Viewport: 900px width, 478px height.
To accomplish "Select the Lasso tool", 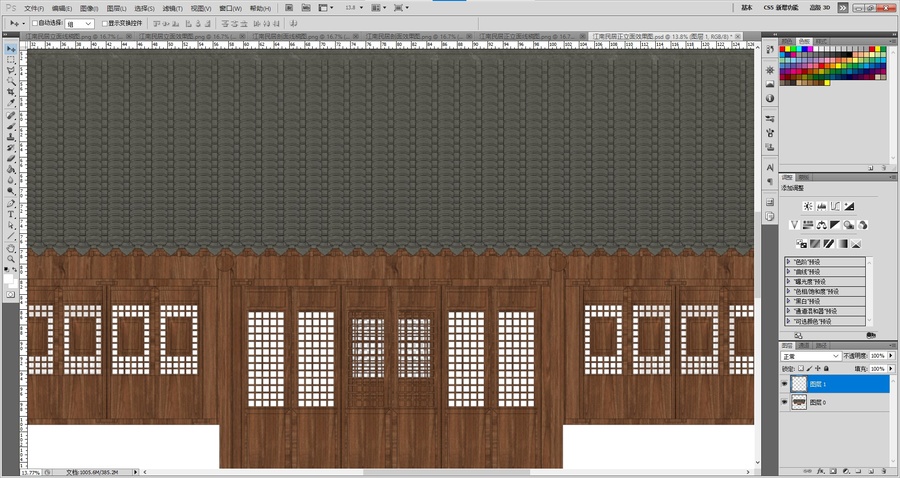I will click(x=11, y=71).
